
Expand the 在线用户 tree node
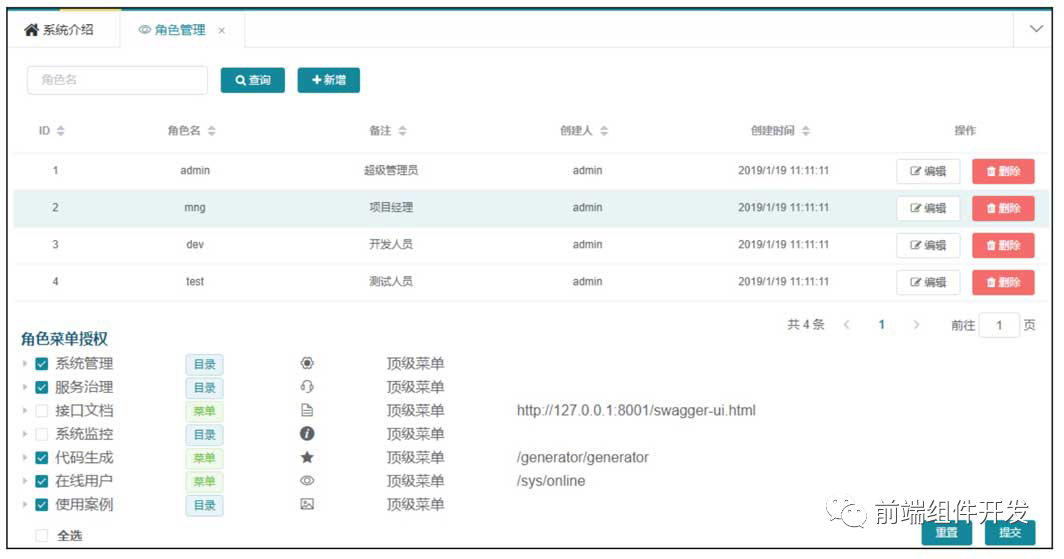click(24, 480)
